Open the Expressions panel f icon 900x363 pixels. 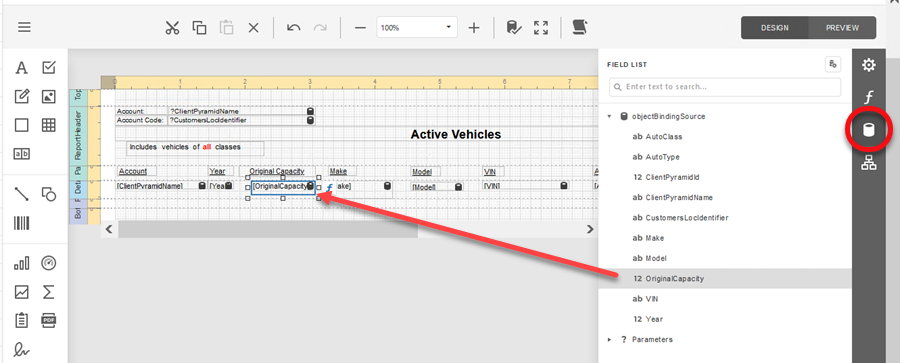pyautogui.click(x=869, y=97)
